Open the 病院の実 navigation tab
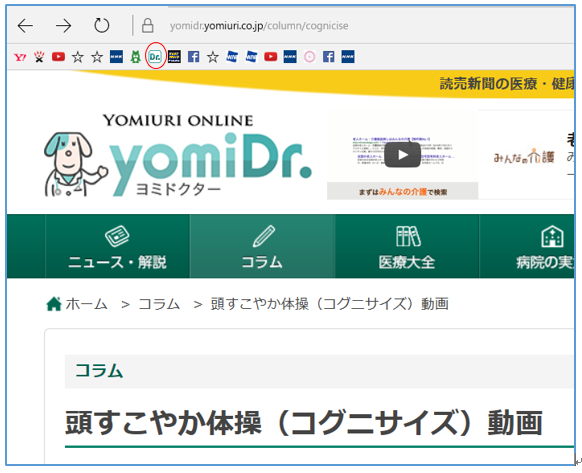The height and width of the screenshot is (473, 582). point(527,246)
